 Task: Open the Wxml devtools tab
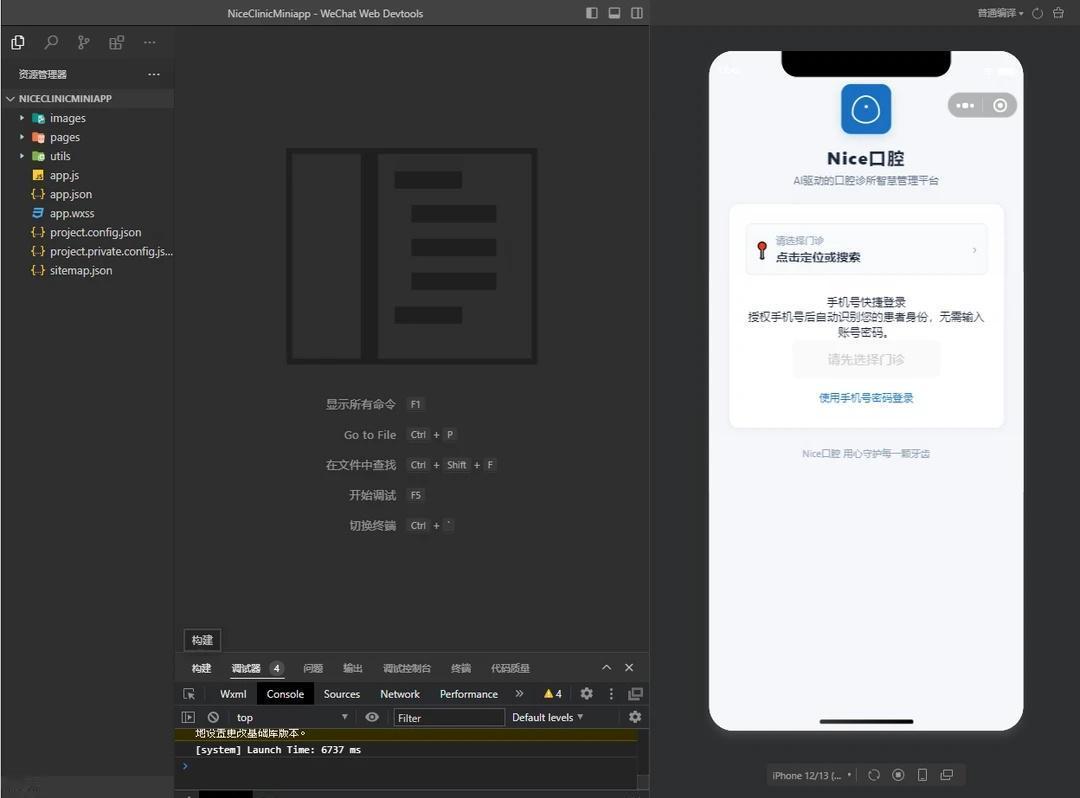pyautogui.click(x=233, y=694)
